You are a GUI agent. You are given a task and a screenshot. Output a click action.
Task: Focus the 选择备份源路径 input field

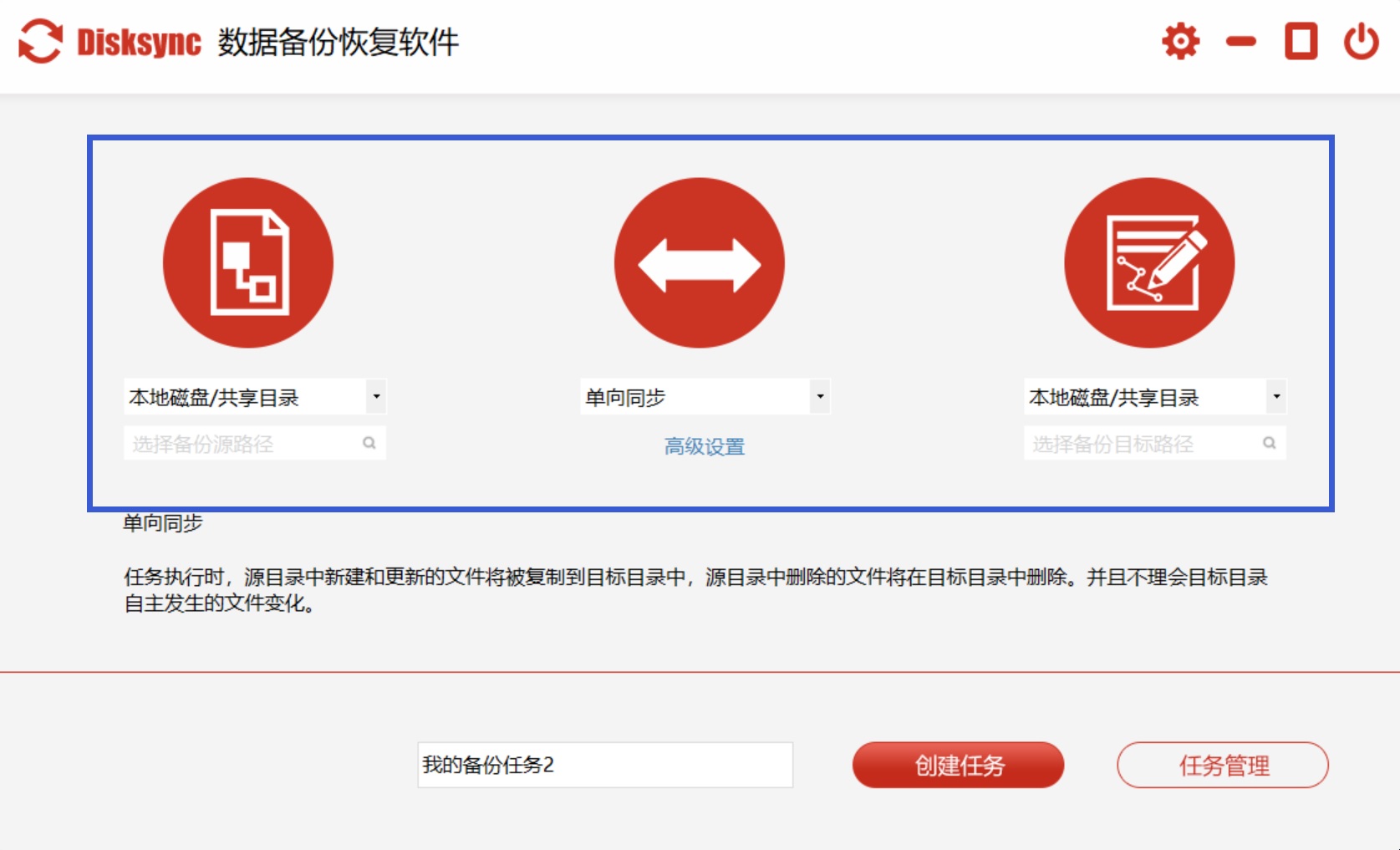[255, 443]
